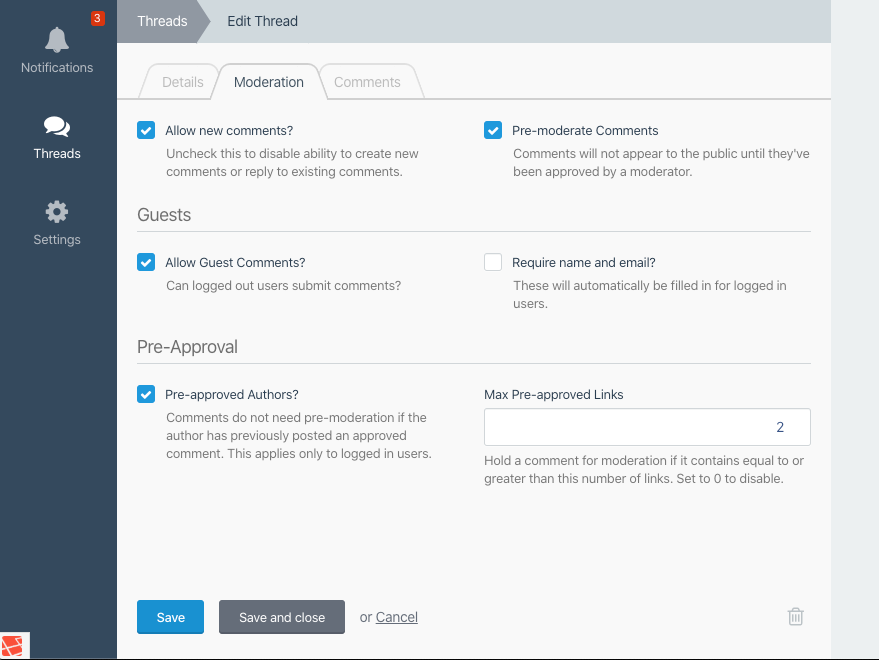This screenshot has height=660, width=879.
Task: Open Threads speech bubbles icon
Action: pyautogui.click(x=57, y=127)
